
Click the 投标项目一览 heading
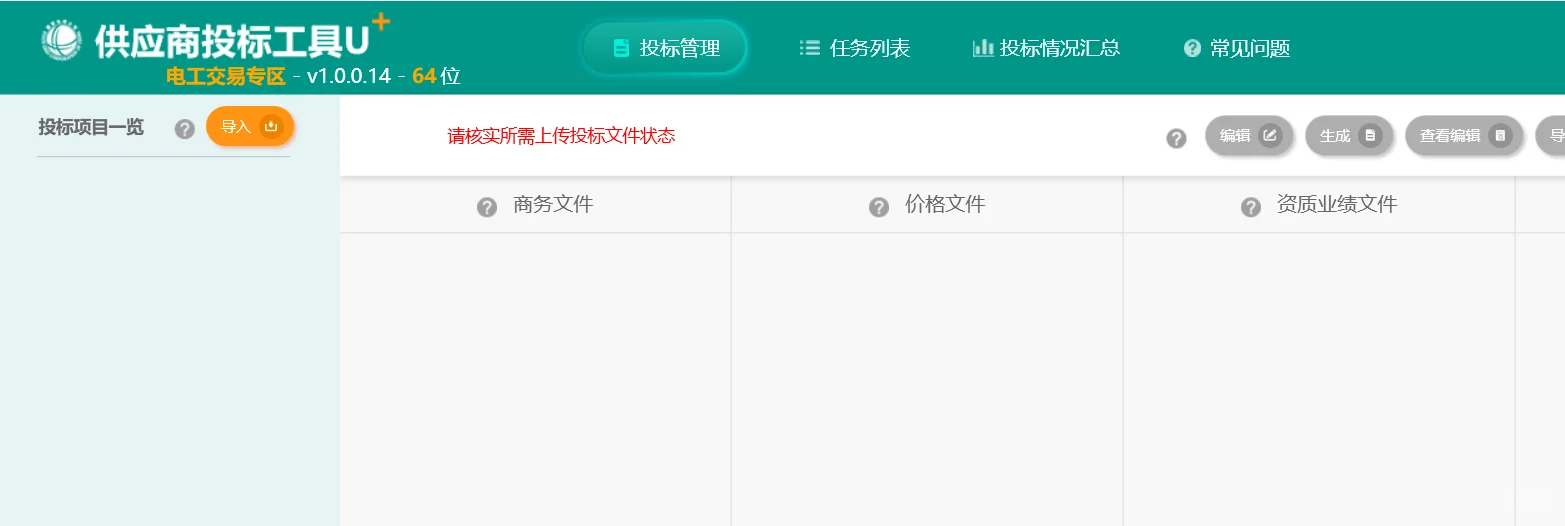click(x=91, y=127)
